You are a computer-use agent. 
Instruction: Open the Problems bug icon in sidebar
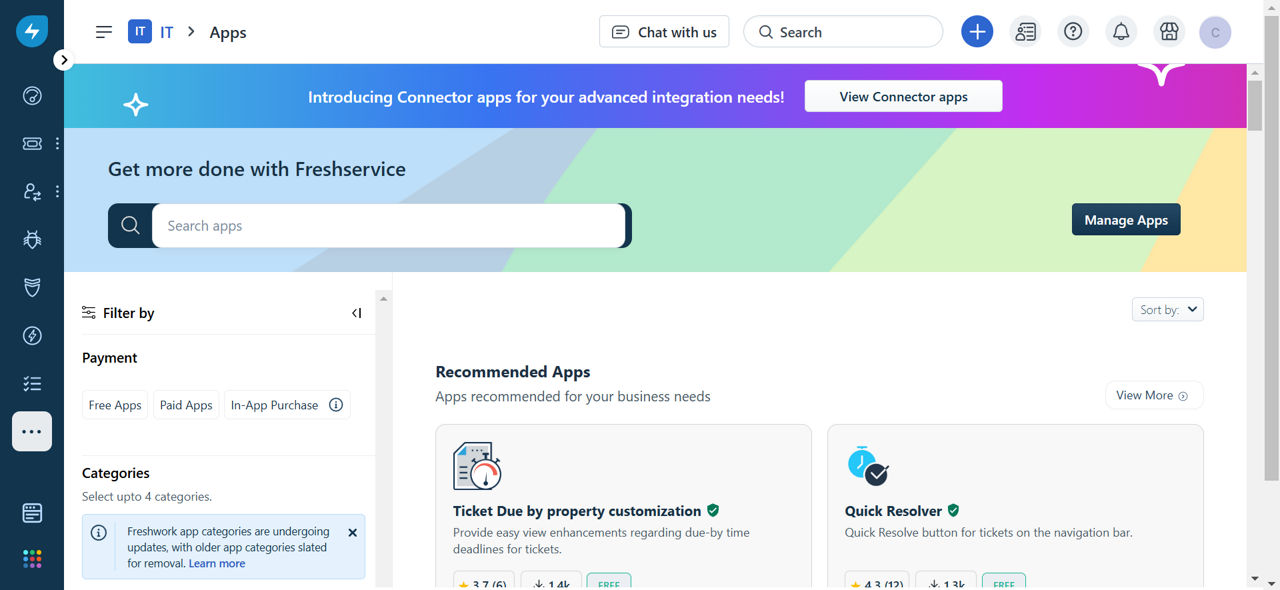(x=32, y=240)
